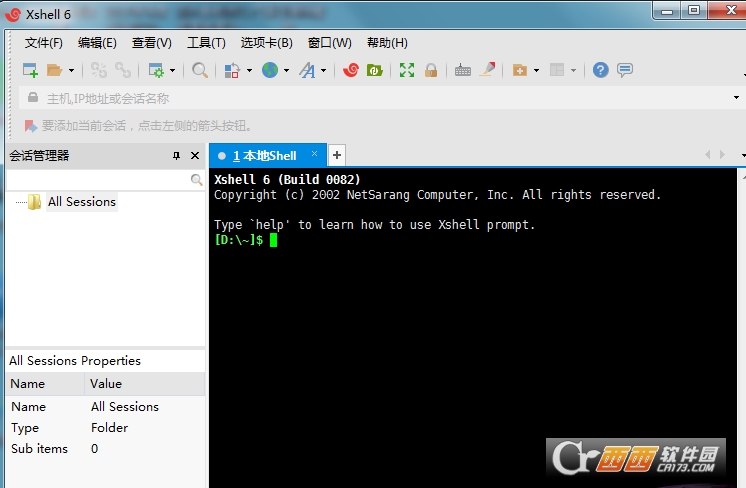The image size is (746, 488).
Task: Expand the Layout dropdown arrow
Action: tap(574, 70)
